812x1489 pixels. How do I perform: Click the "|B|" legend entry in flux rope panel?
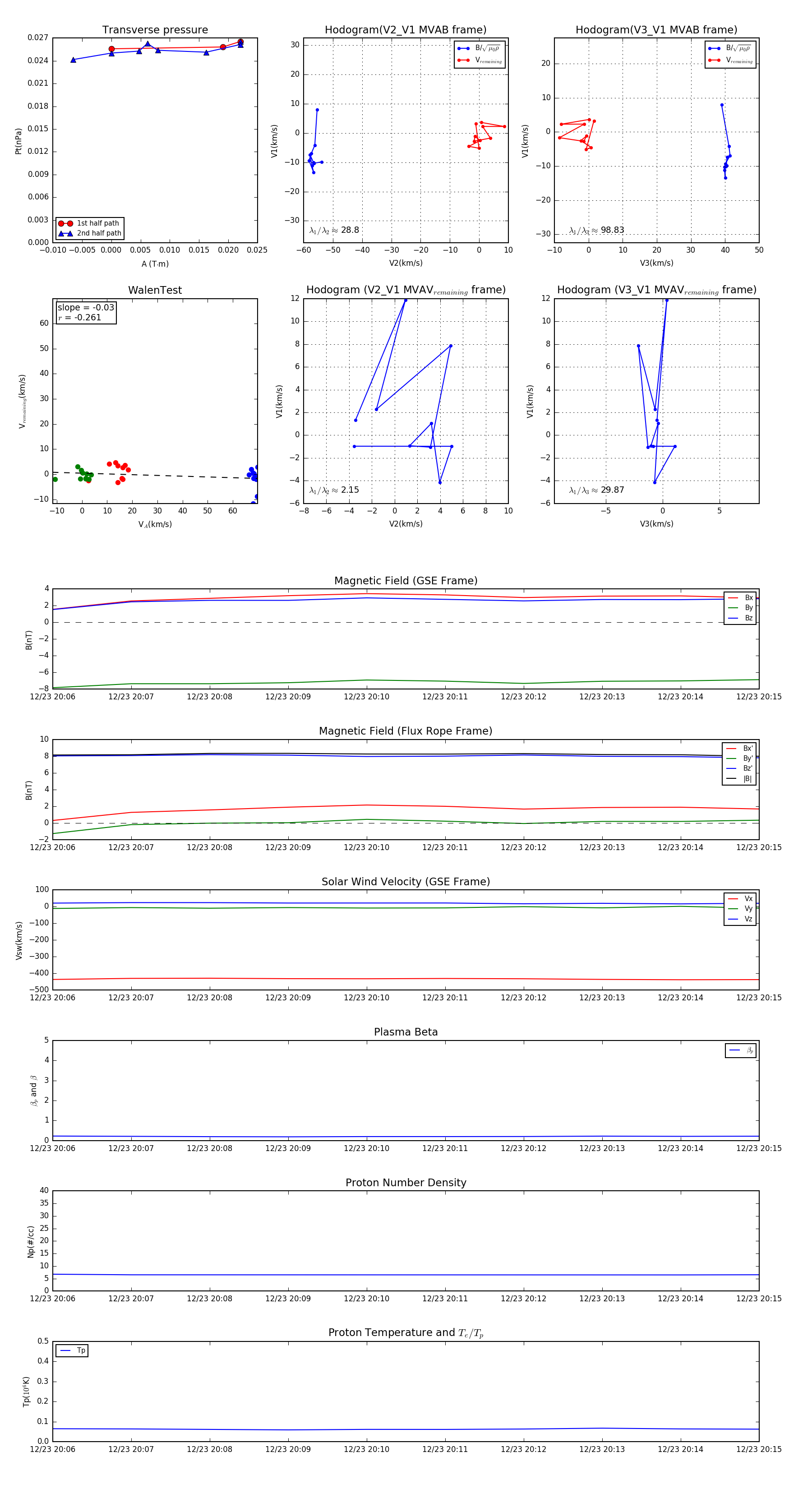[740, 779]
